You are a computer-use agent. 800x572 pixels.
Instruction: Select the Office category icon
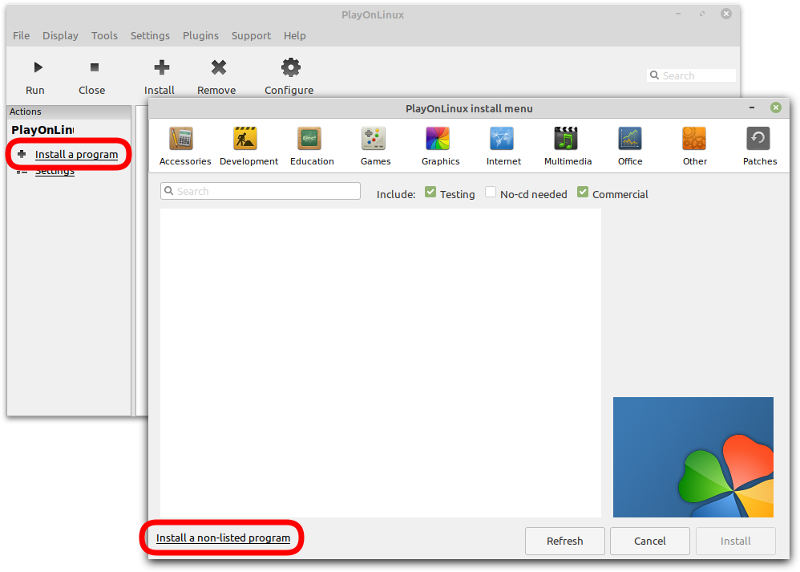coord(630,138)
